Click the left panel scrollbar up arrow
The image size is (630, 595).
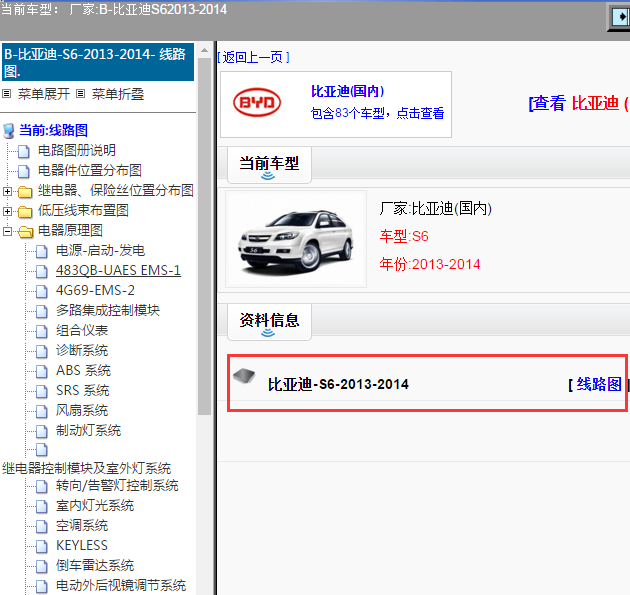point(205,51)
